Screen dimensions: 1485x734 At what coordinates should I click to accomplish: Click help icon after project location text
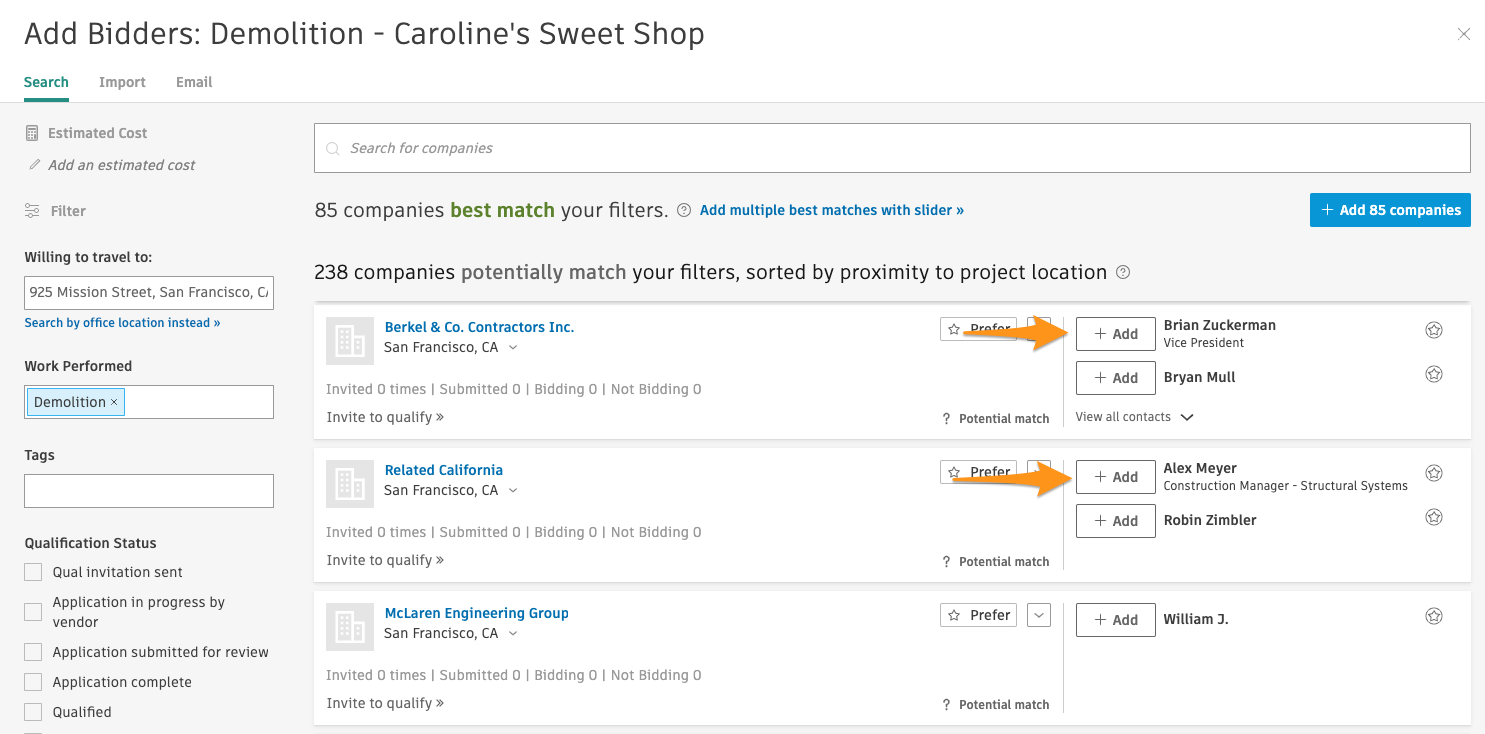1123,272
